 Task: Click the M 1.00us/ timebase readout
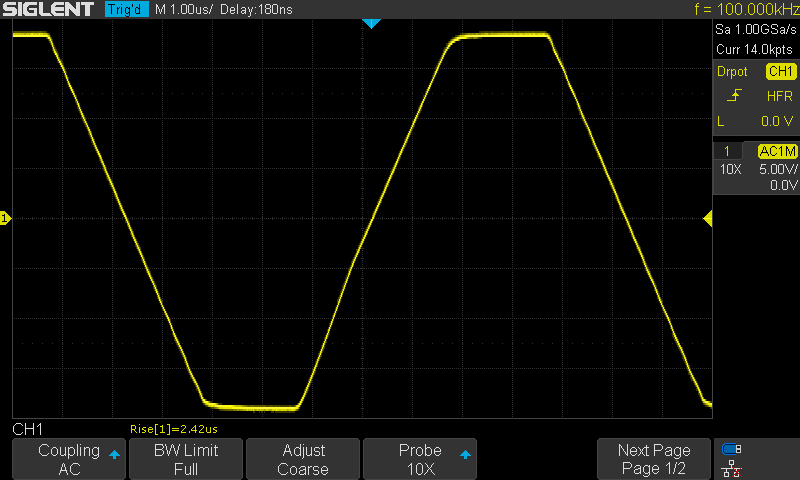184,9
